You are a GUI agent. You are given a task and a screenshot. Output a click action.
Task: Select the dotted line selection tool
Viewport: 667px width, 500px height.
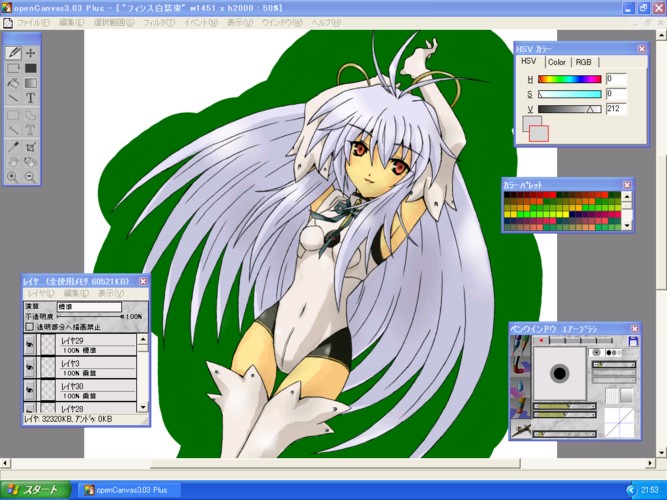coord(14,130)
